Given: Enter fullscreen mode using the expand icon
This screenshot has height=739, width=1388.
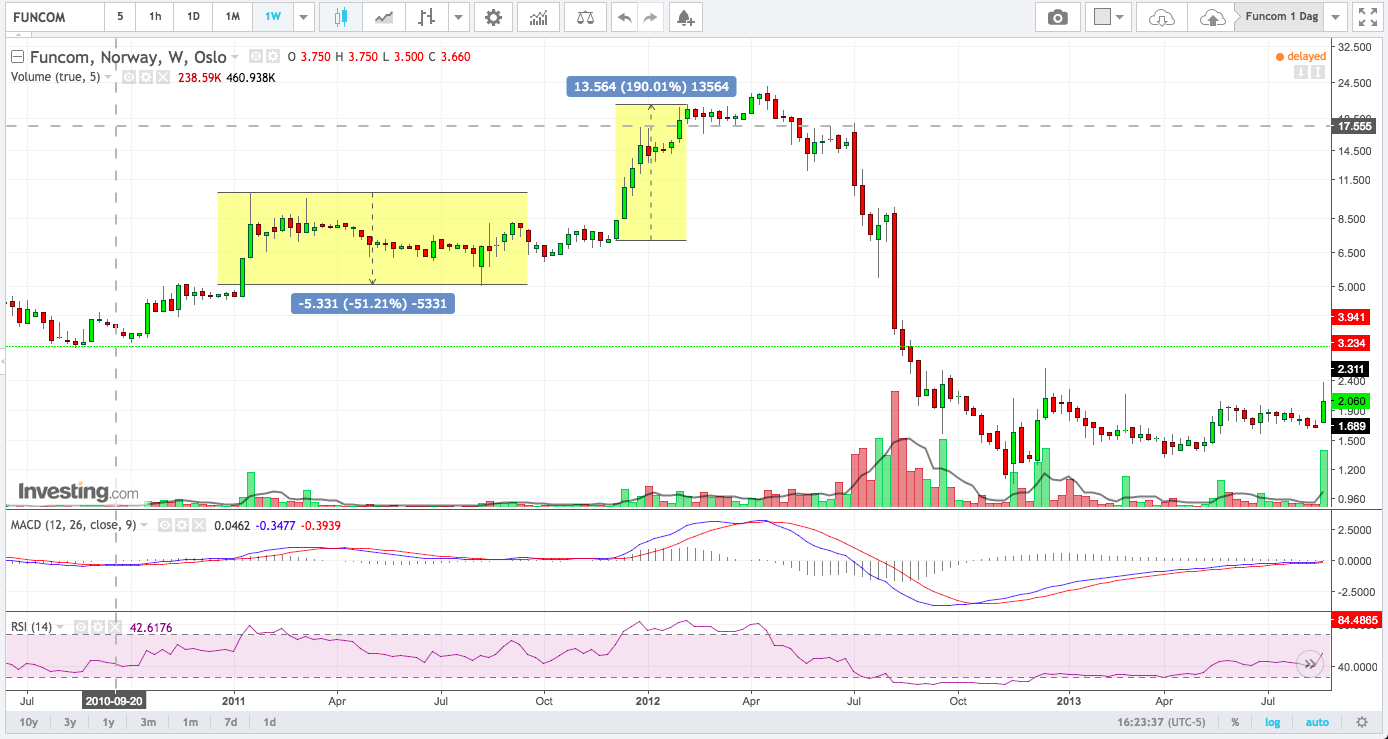Looking at the screenshot, I should tap(1365, 17).
